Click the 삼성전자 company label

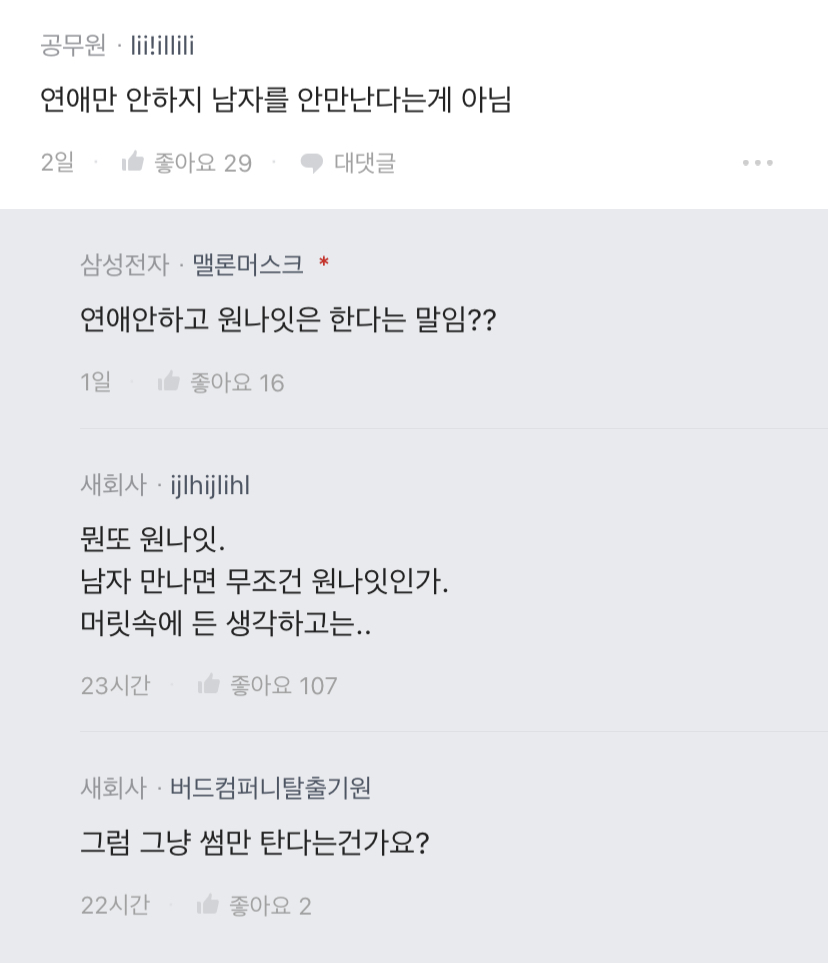(x=125, y=265)
